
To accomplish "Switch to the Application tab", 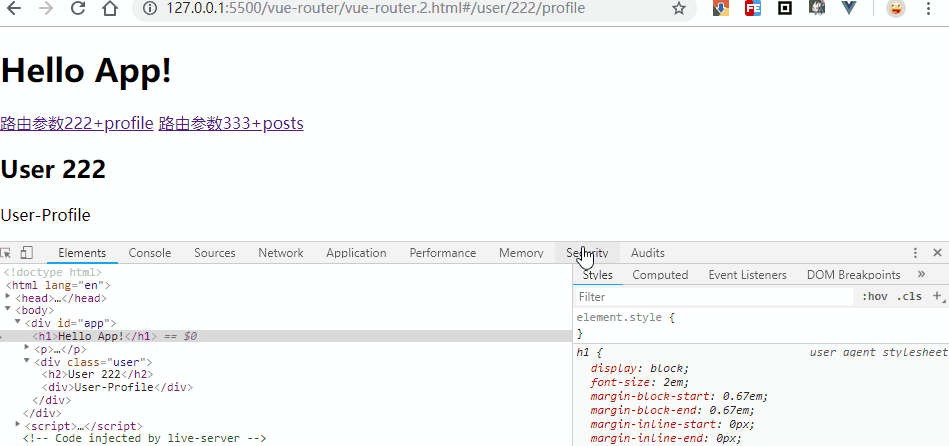I will [x=356, y=253].
